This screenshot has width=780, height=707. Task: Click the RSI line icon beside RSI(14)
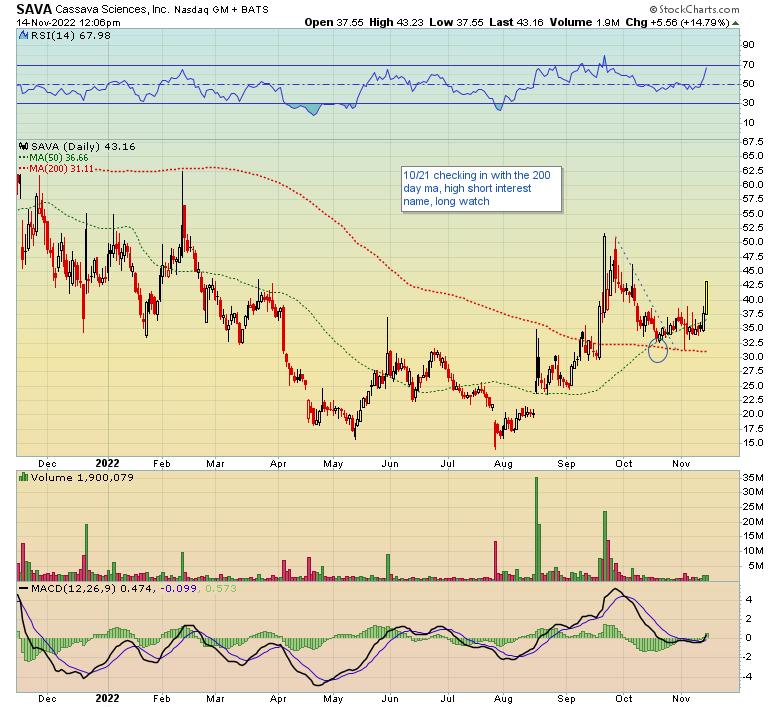(x=23, y=35)
